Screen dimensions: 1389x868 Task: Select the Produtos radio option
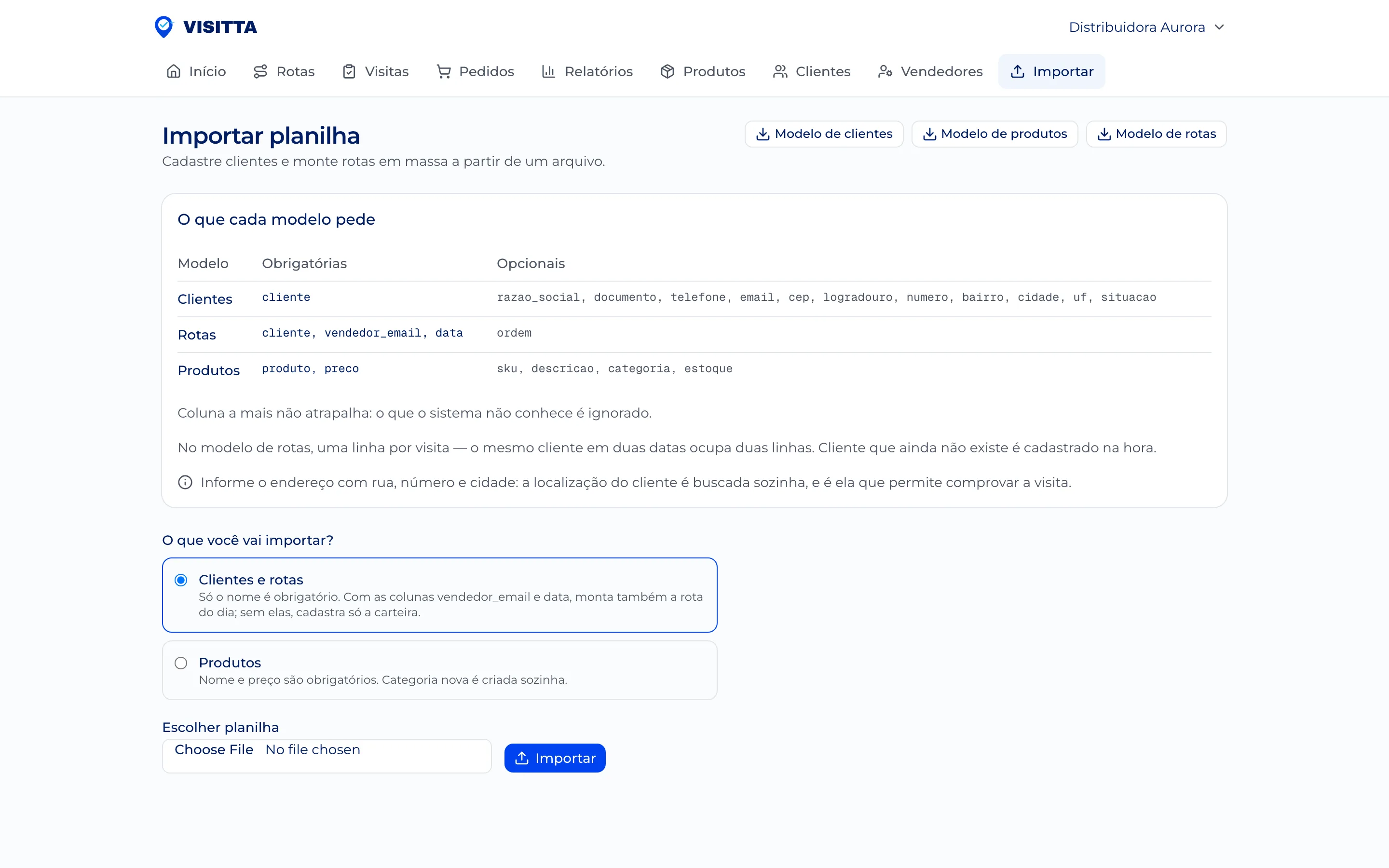181,663
